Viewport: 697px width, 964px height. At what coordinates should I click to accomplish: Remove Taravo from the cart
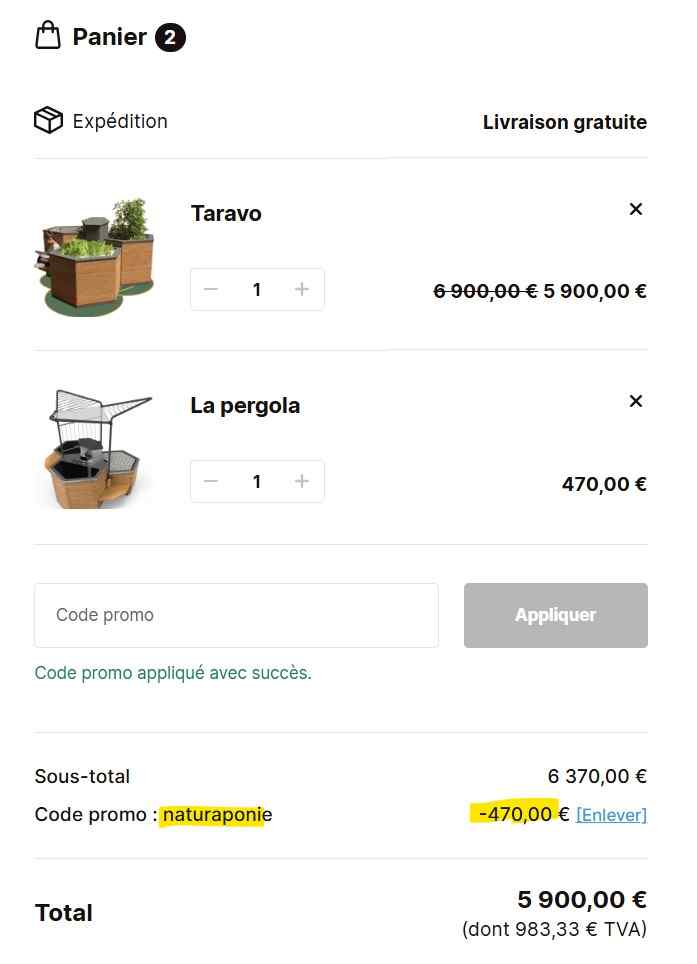(635, 209)
